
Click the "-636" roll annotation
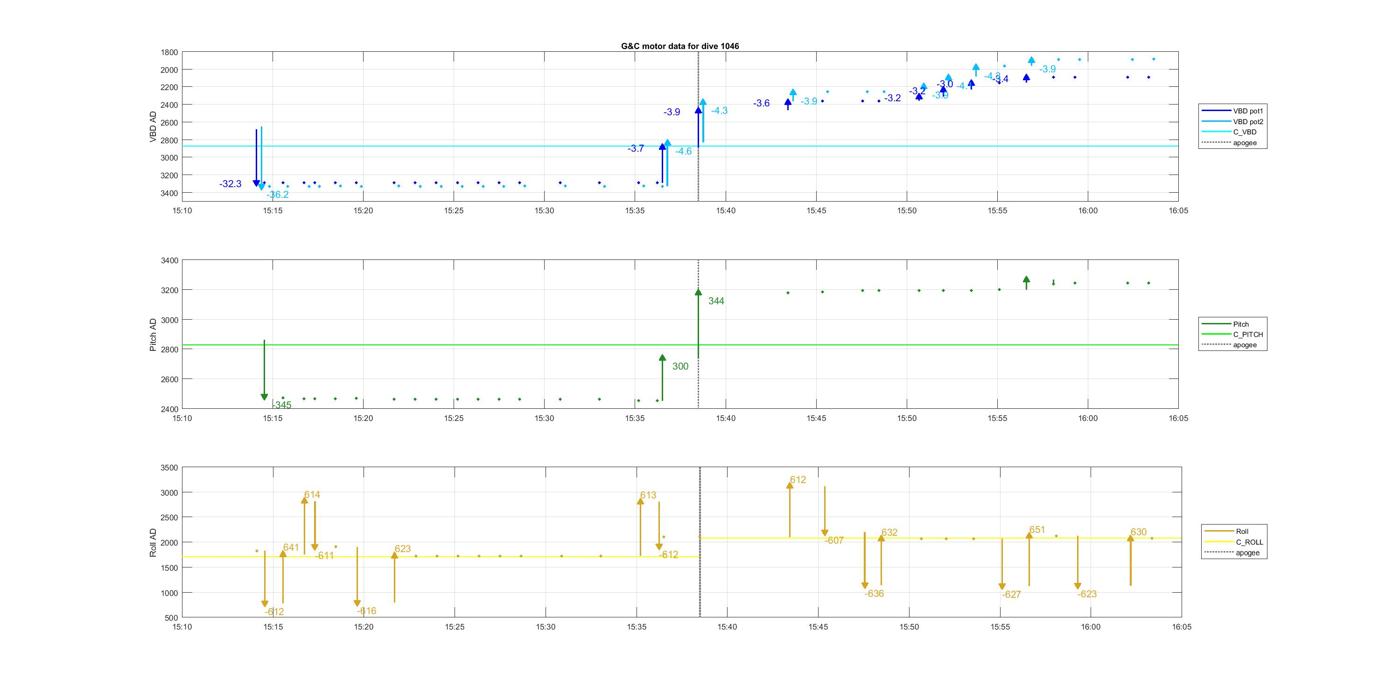tap(874, 593)
